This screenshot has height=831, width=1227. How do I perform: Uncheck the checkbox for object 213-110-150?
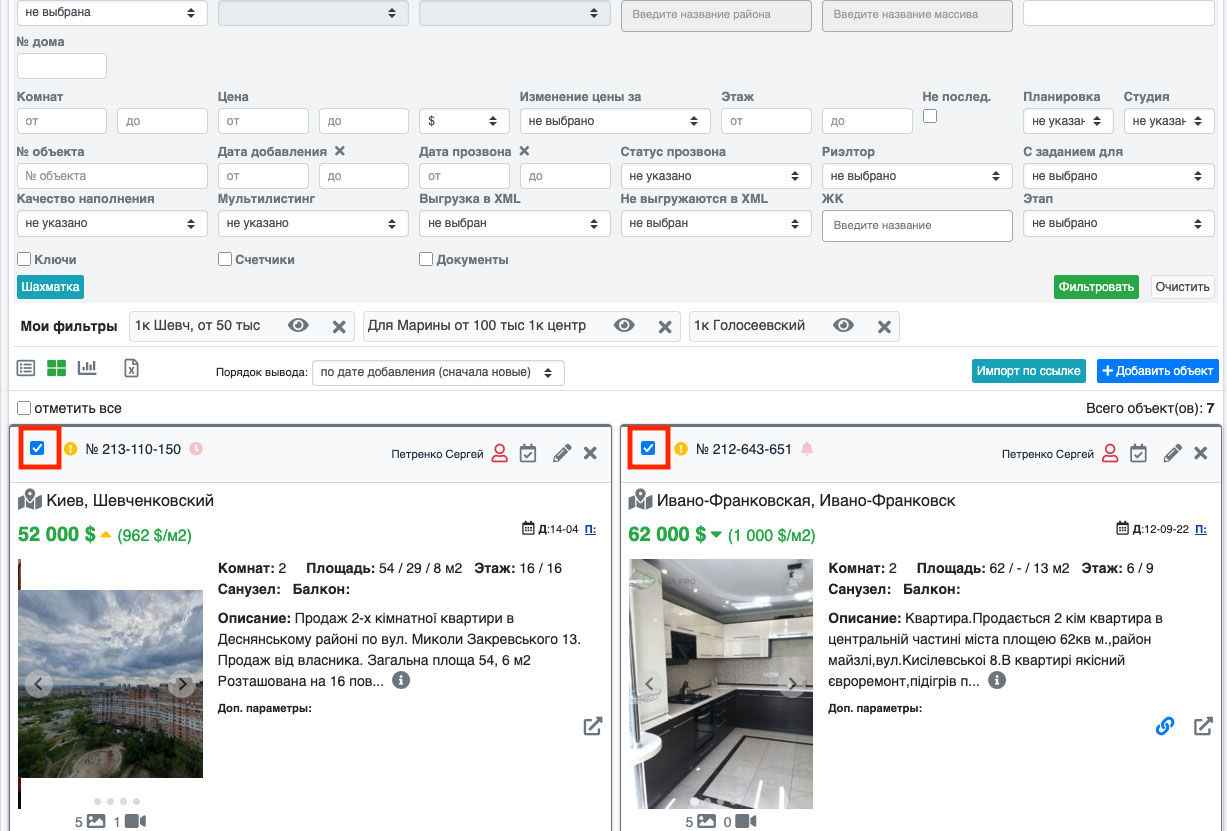click(x=37, y=448)
